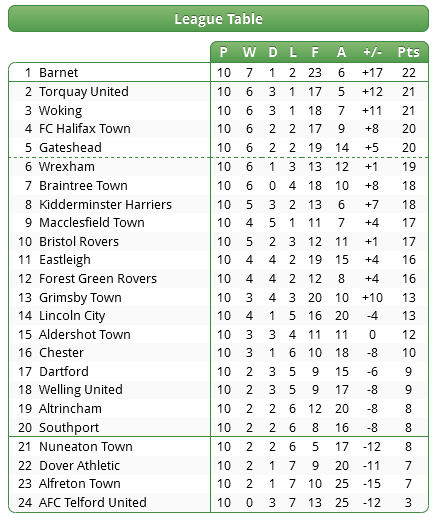This screenshot has width=435, height=518.
Task: Open the Barnet team row
Action: pos(218,72)
